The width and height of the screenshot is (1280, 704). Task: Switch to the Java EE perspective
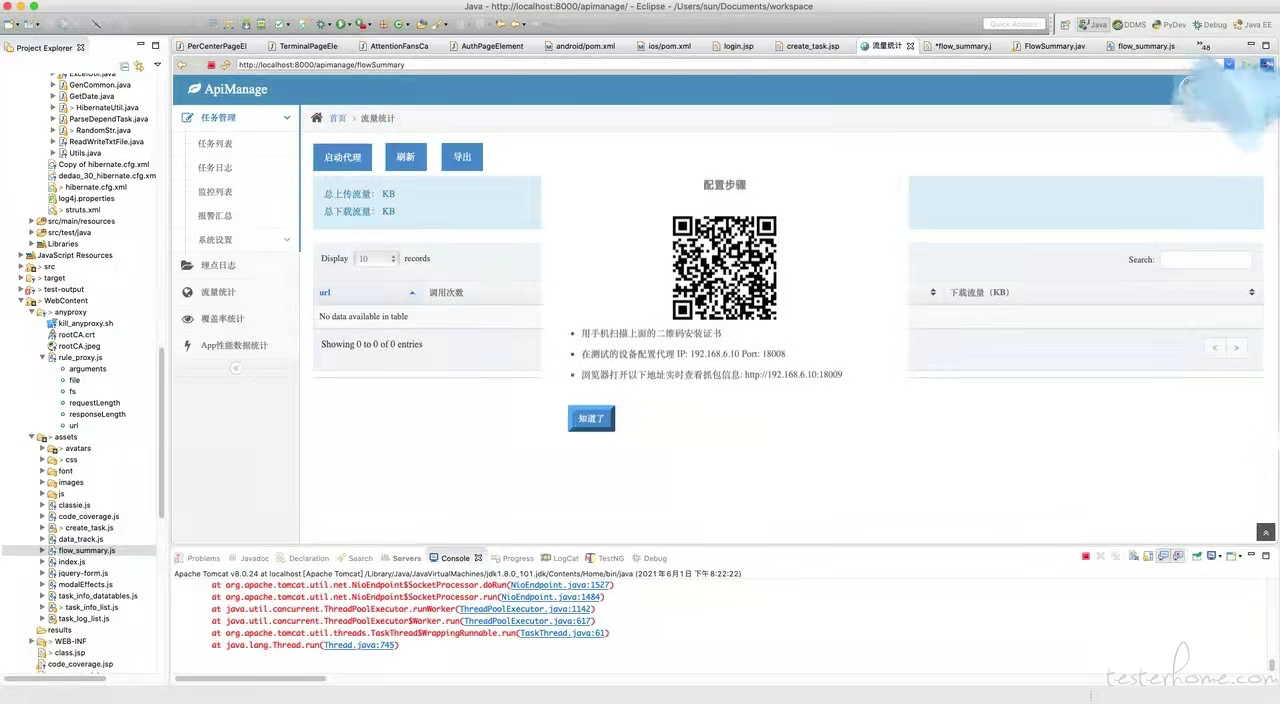(1252, 25)
